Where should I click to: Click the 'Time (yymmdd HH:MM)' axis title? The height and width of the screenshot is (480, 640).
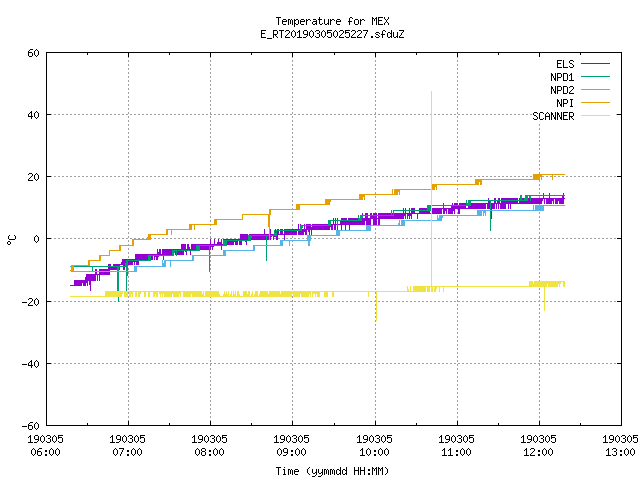(x=332, y=471)
